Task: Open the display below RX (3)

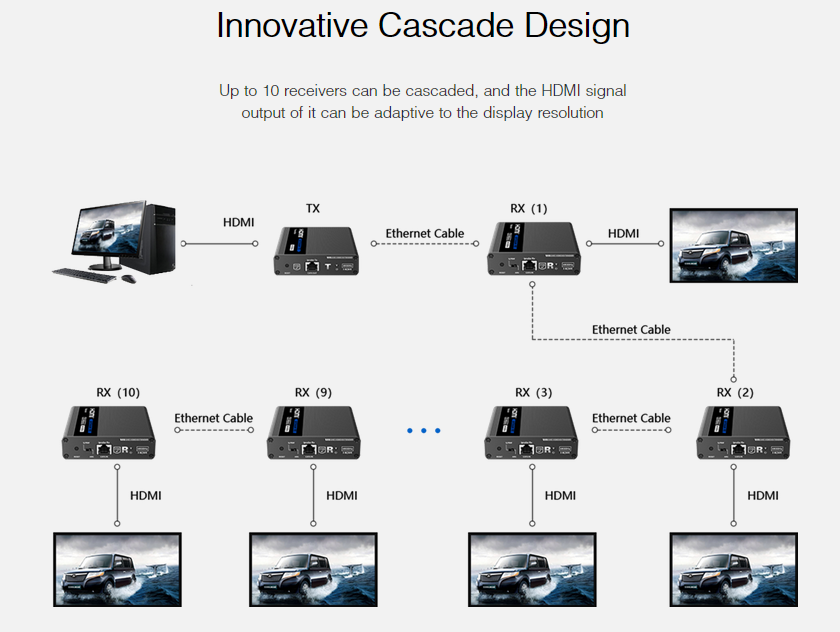Action: (x=532, y=569)
